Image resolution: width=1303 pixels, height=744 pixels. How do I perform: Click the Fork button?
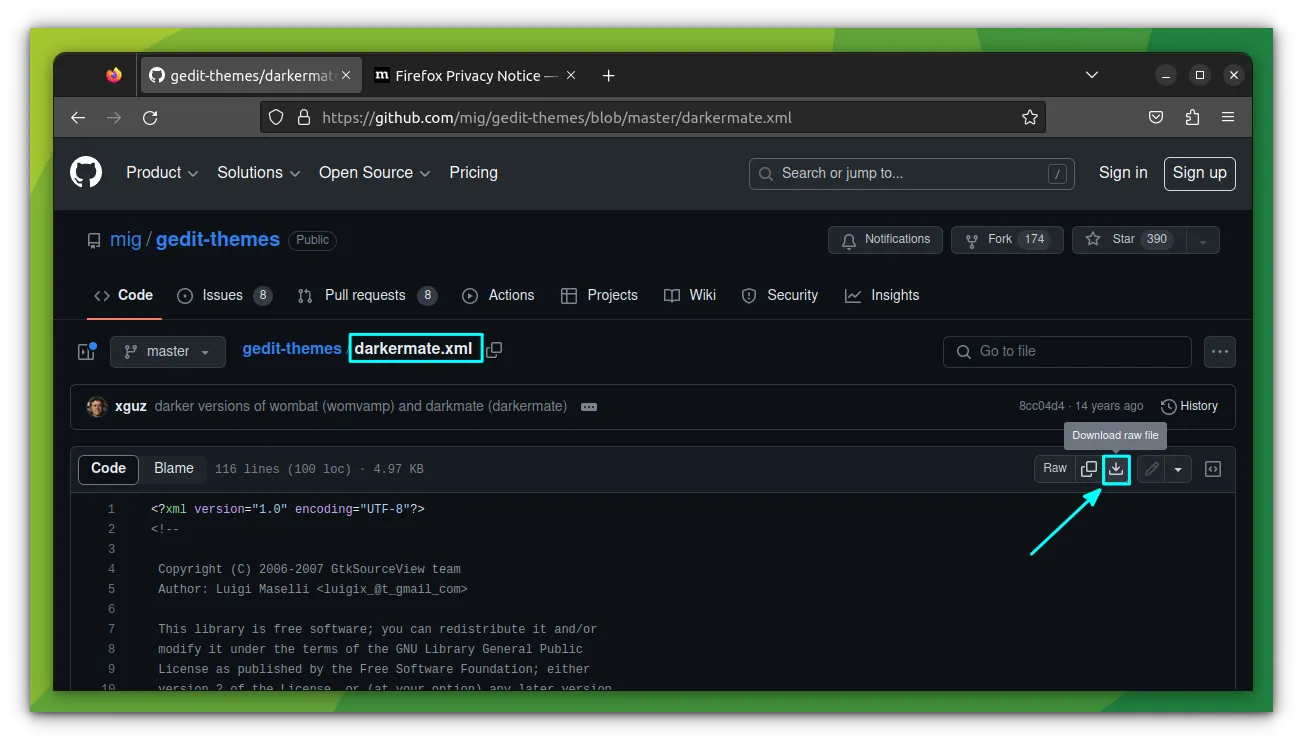(1006, 239)
